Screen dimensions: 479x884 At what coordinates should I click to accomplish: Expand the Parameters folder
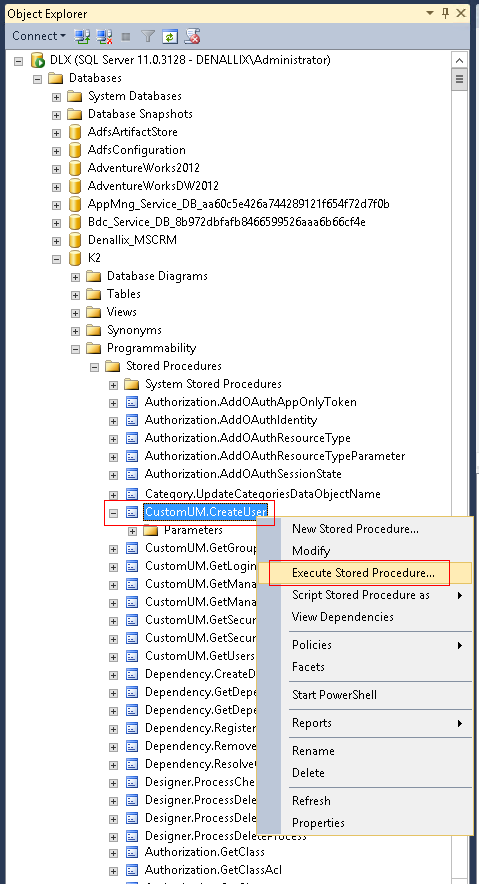point(132,531)
